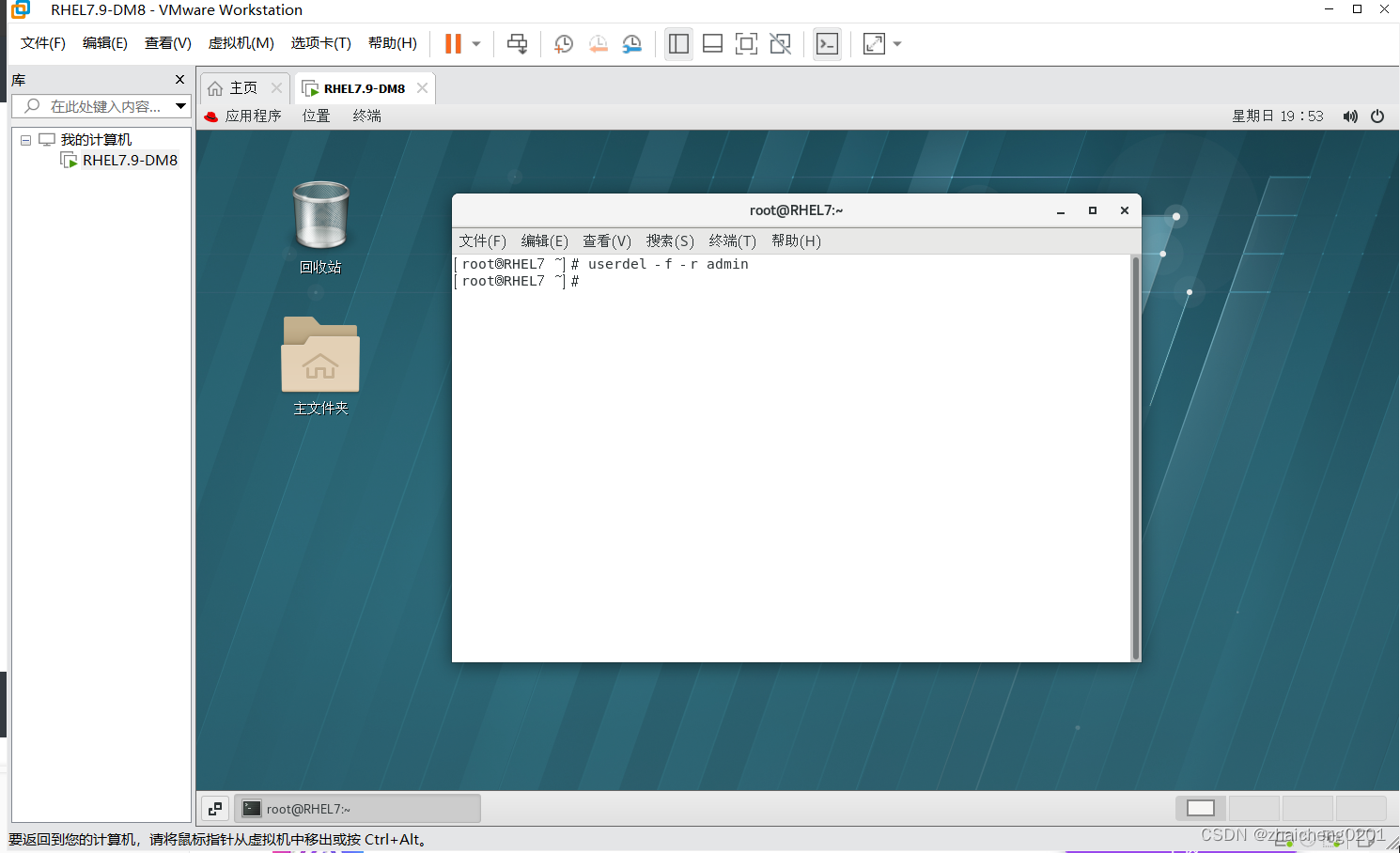Screen dimensions: 1400x853
Task: Open GNOME 应用程序 menu
Action: click(x=254, y=116)
